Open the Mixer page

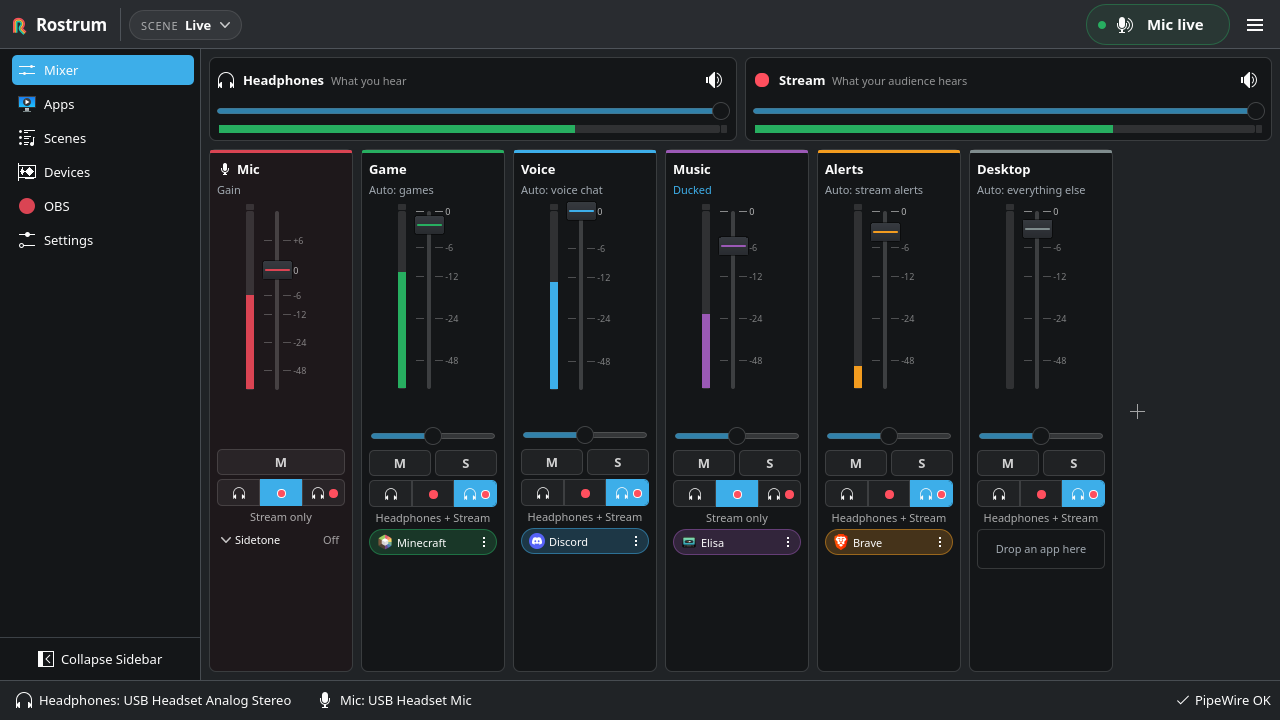point(103,70)
